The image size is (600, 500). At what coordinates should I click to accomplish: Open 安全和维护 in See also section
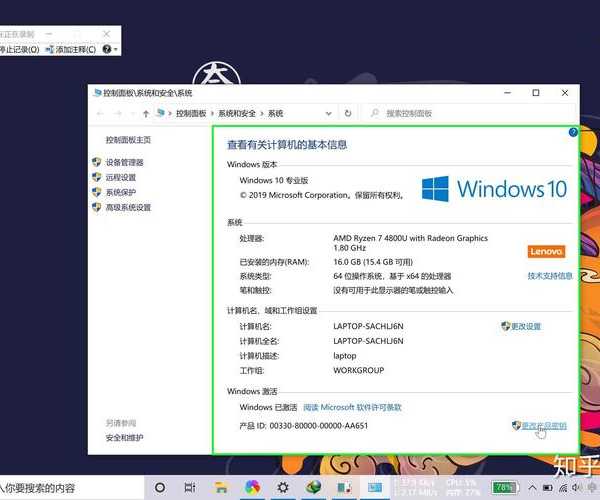124,437
